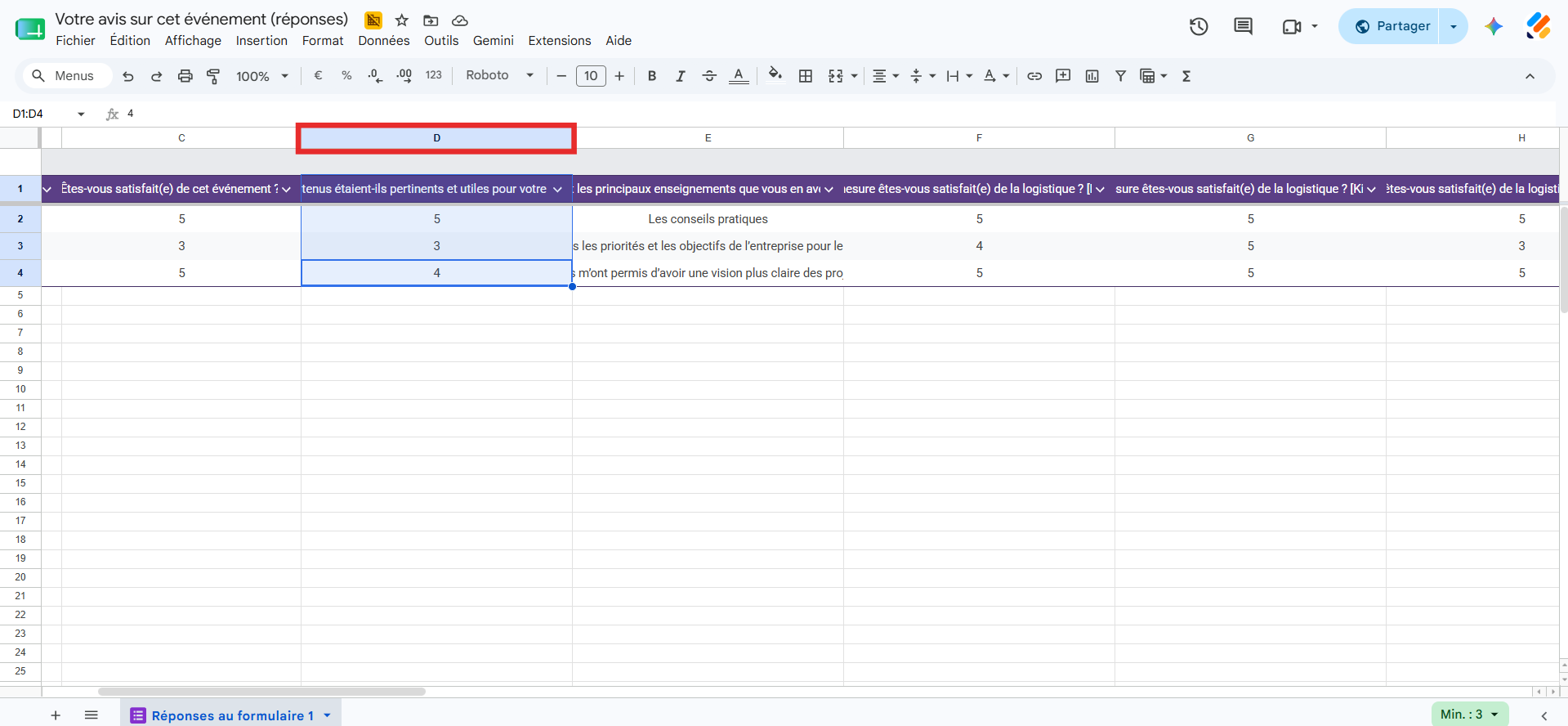Format as currency with euro icon
The image size is (1568, 726).
318,75
